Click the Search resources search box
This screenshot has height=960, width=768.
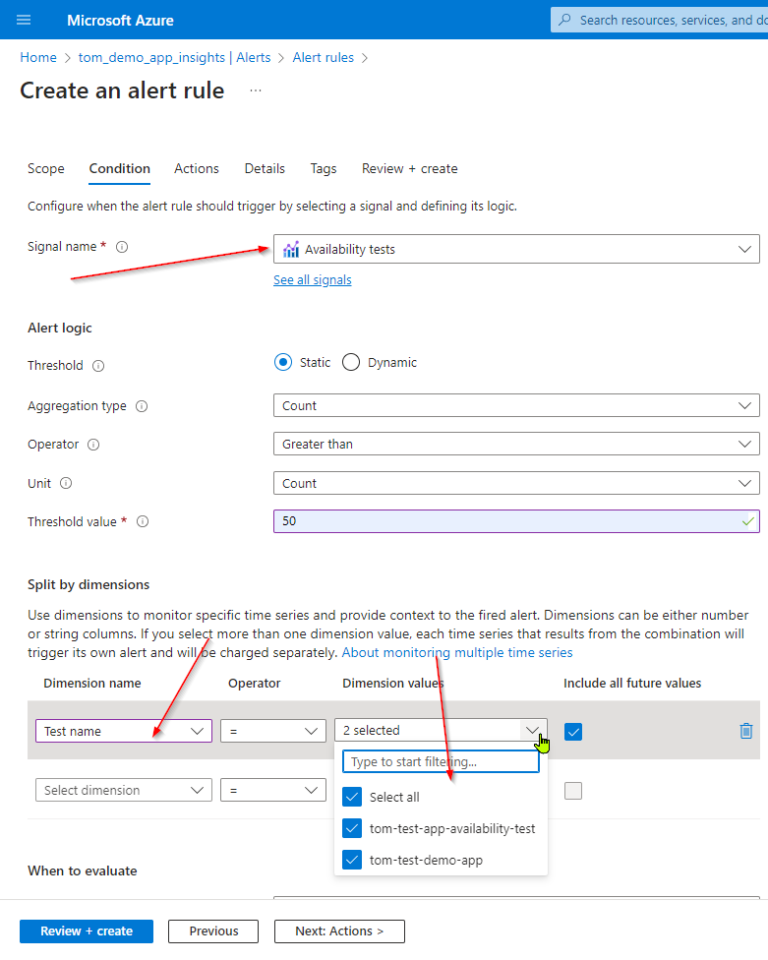point(660,20)
